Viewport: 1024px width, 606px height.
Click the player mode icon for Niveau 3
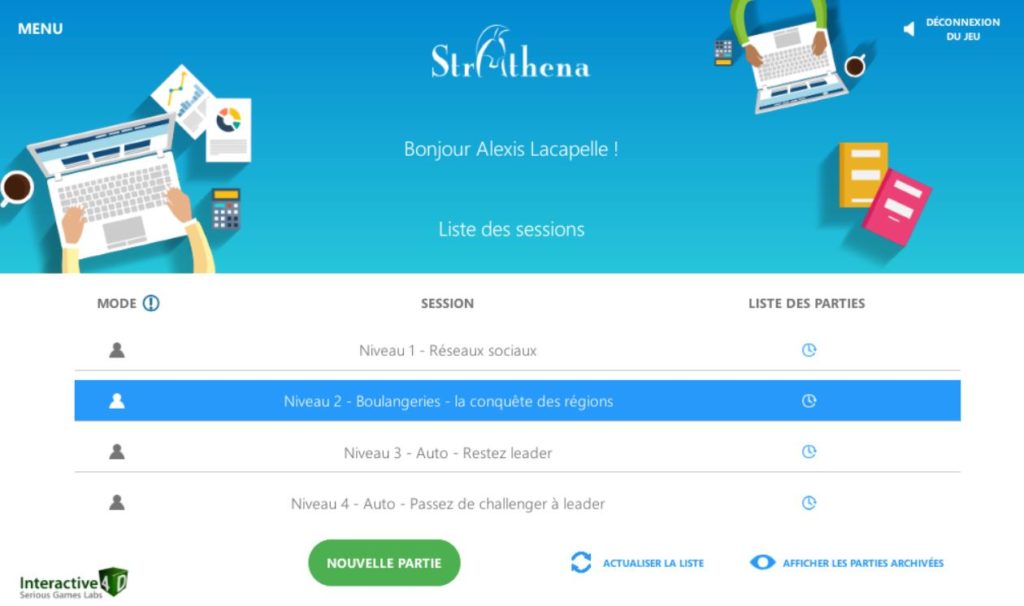point(117,451)
